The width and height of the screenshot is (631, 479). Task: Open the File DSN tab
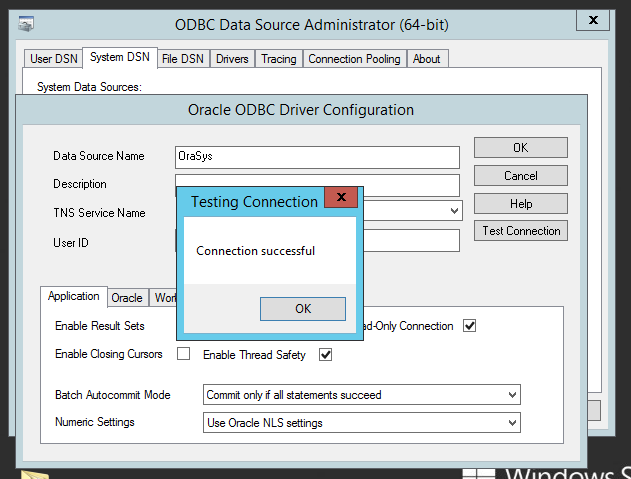pyautogui.click(x=183, y=59)
